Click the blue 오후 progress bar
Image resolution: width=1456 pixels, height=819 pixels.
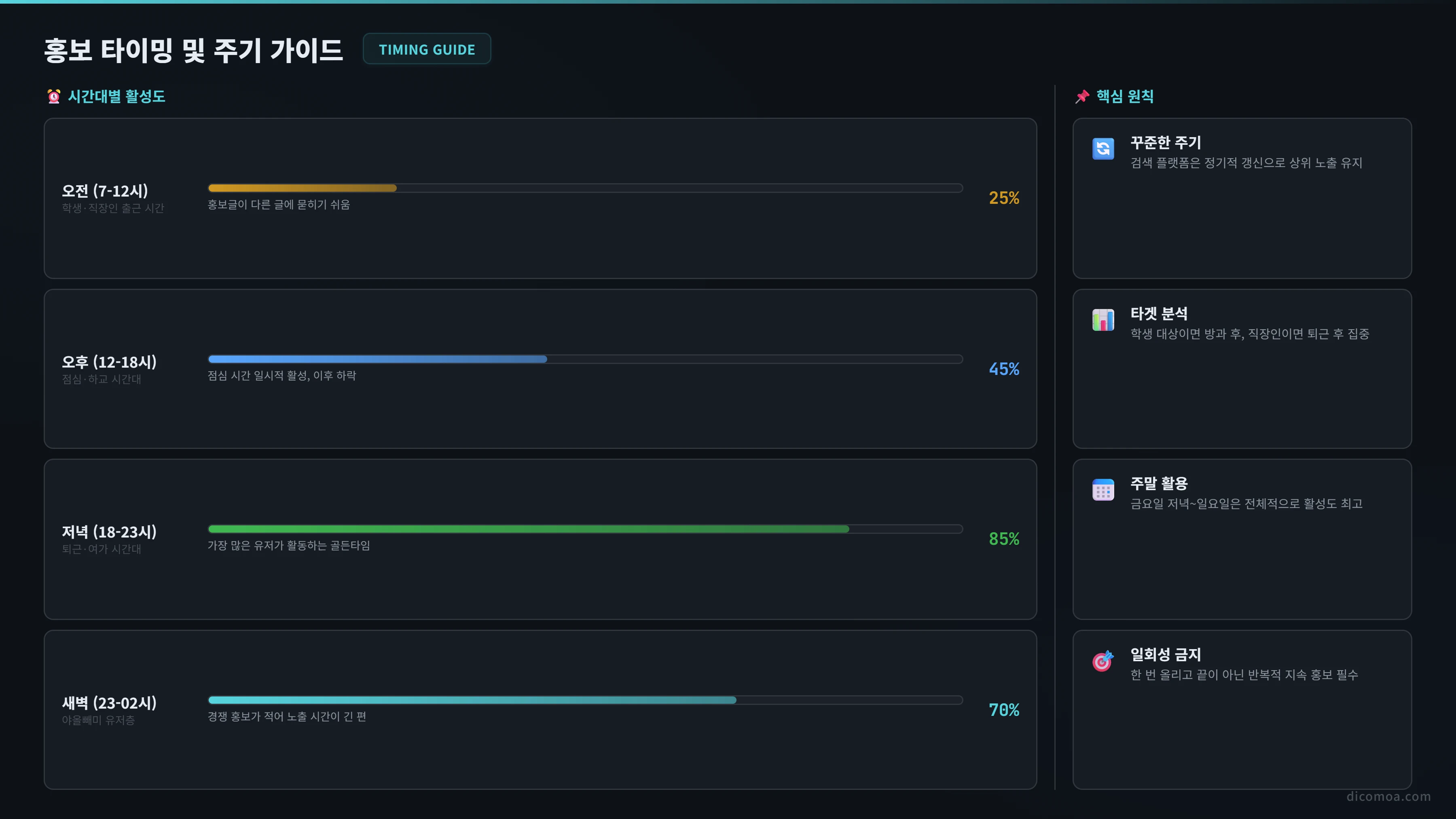pos(585,359)
